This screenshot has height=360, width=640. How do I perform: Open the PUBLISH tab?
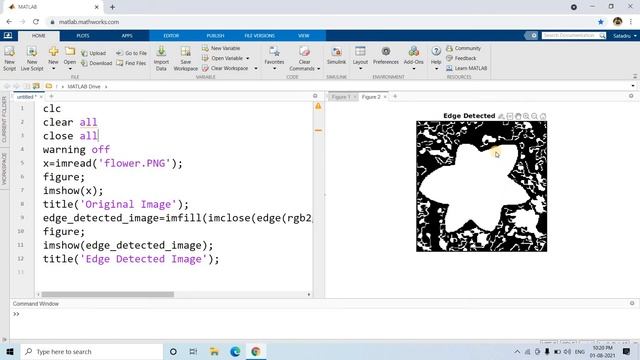point(215,36)
